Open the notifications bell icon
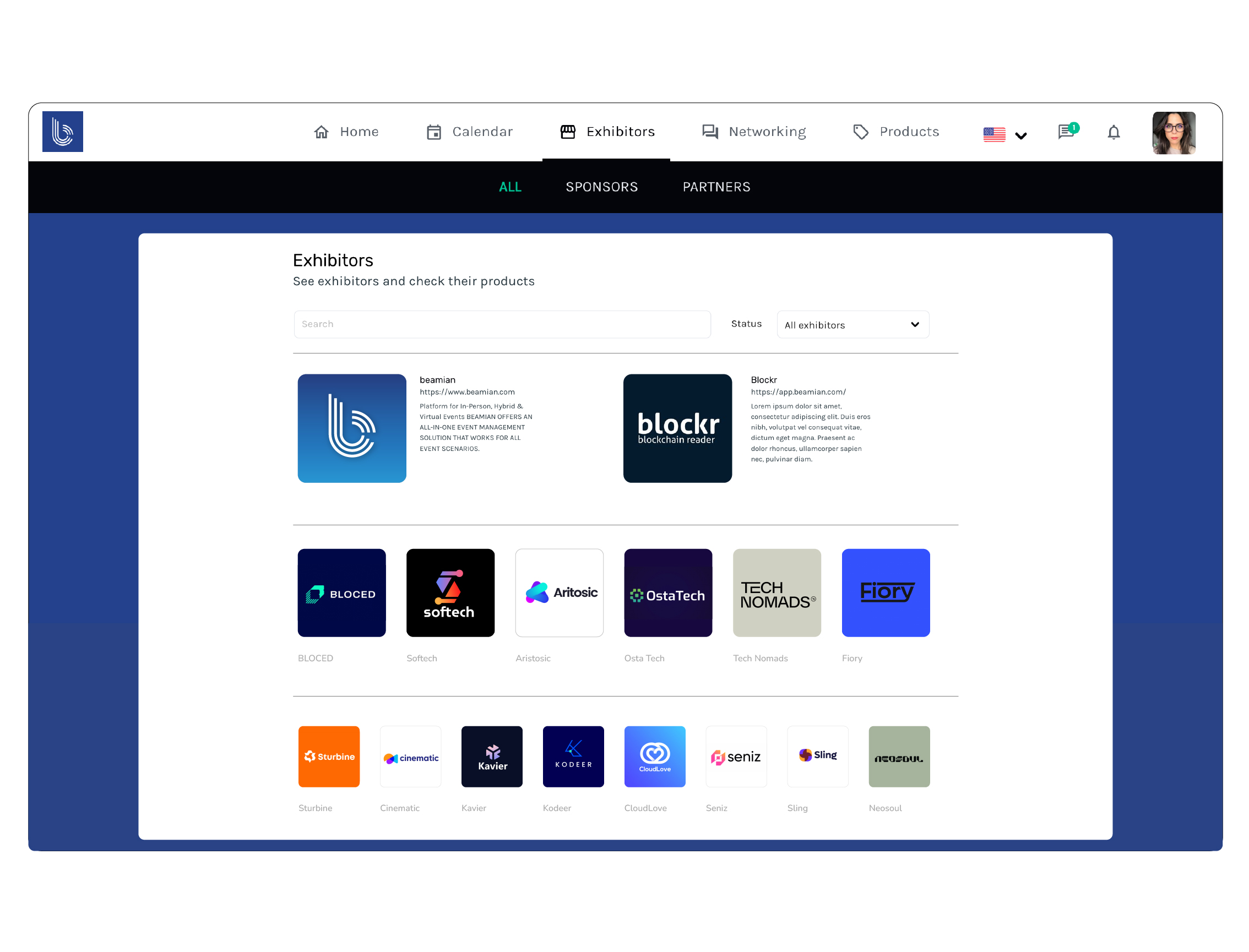1249x952 pixels. coord(1114,132)
